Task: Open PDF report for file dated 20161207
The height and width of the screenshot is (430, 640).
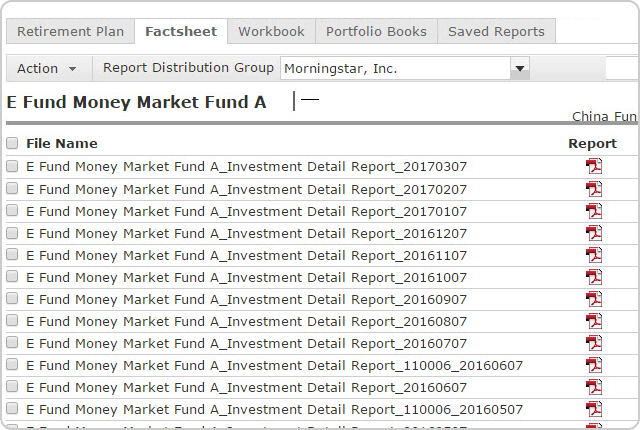Action: [x=594, y=233]
